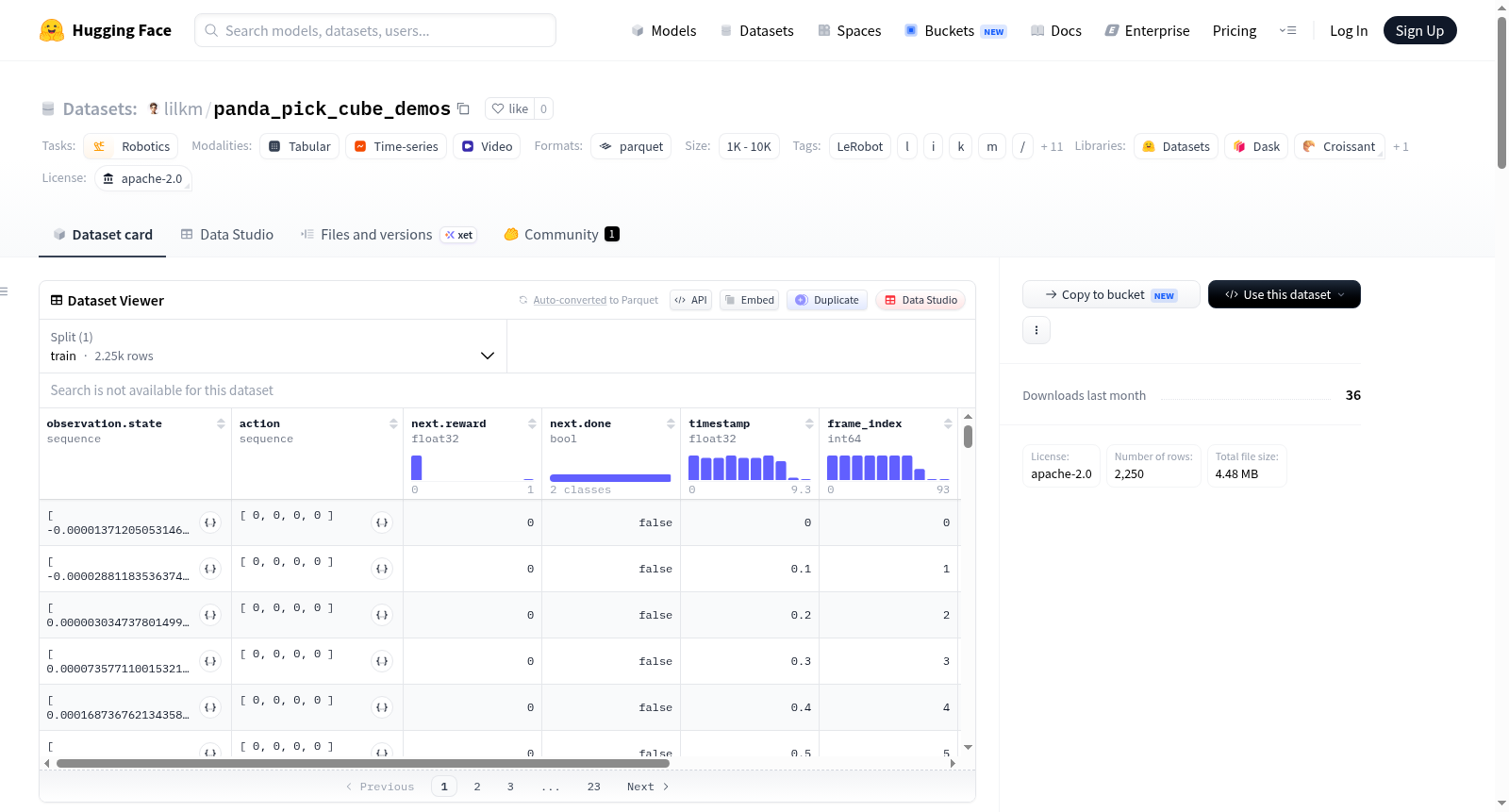This screenshot has height=812, width=1509.
Task: Like the dataset with heart button
Action: pos(510,108)
